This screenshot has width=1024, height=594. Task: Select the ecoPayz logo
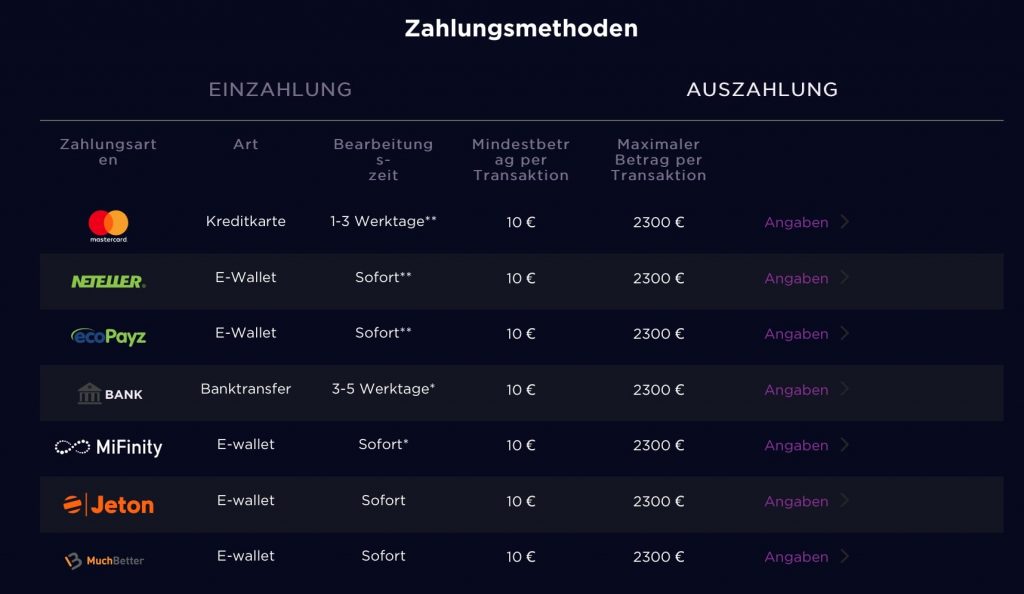(x=108, y=336)
